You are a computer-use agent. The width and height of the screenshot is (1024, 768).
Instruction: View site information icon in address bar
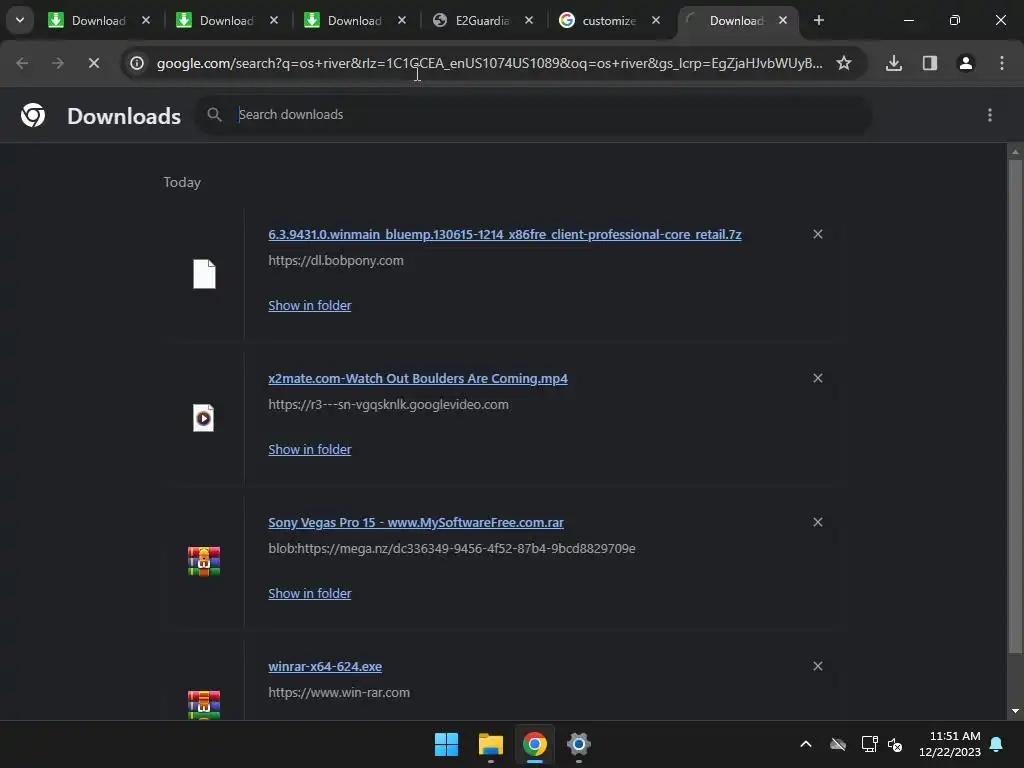(136, 63)
